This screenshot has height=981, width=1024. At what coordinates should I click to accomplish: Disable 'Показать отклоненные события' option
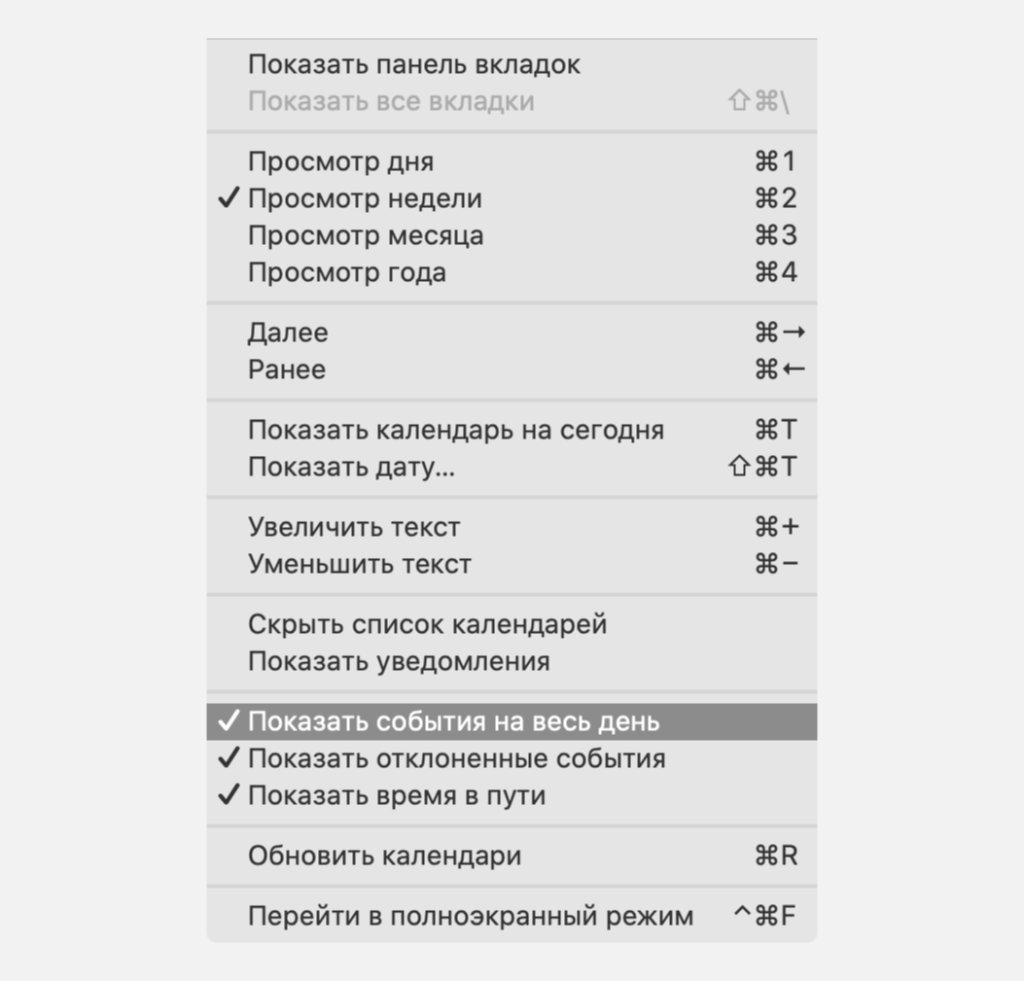tap(456, 759)
